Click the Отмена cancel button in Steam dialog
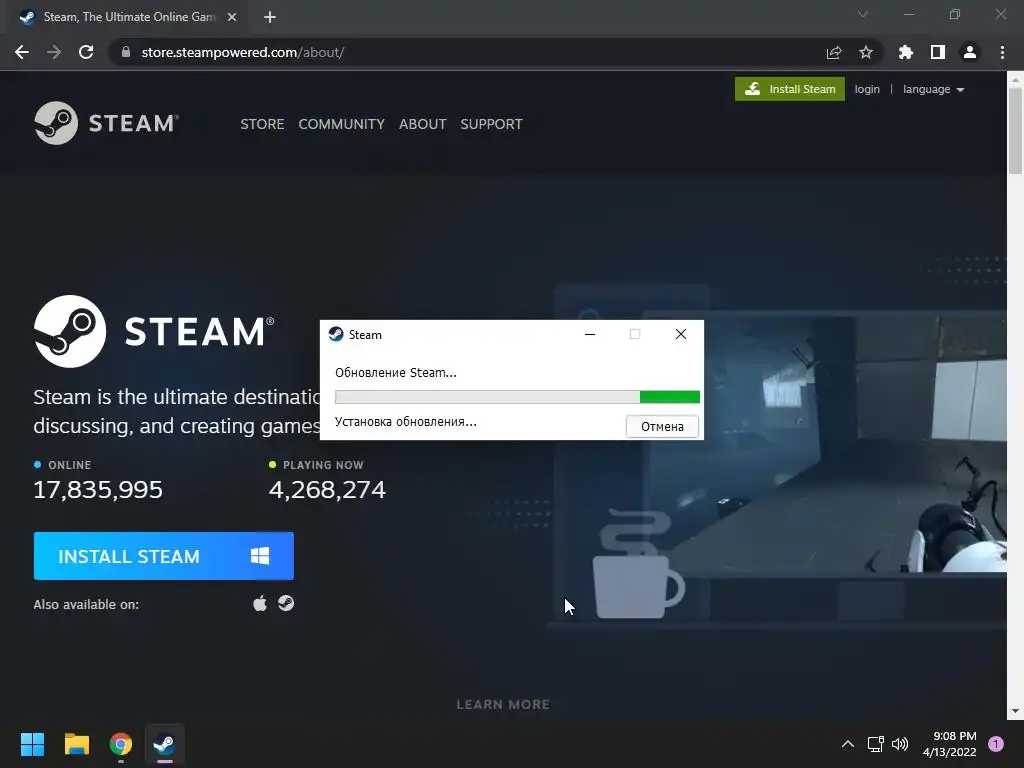1024x768 pixels. 662,426
